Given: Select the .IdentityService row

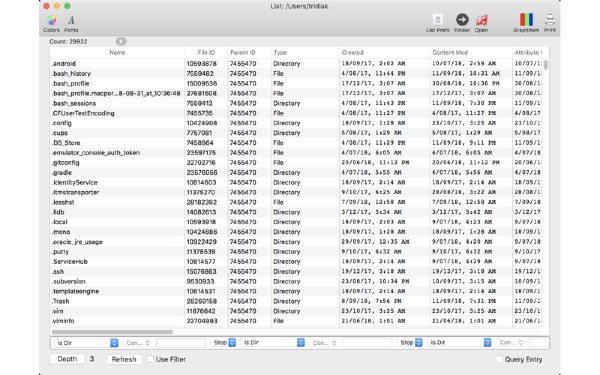Looking at the screenshot, I should 297,183.
